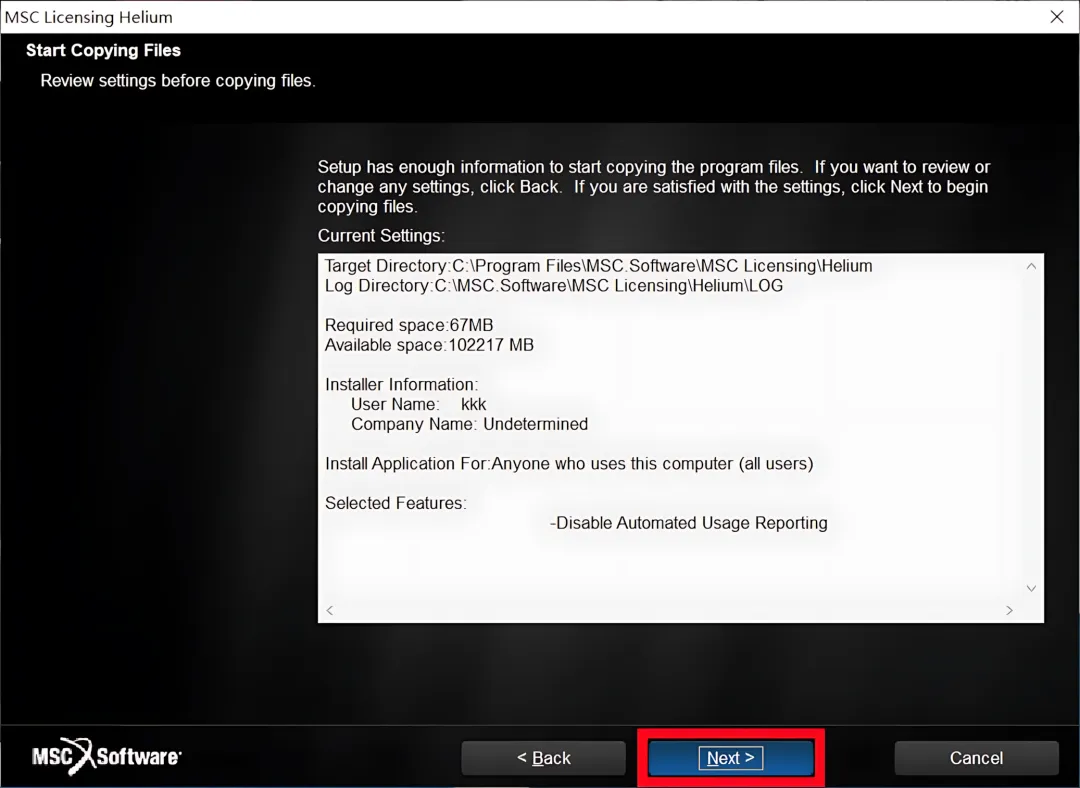Screen dimensions: 1080x788
Task: Go back with the Back button
Action: click(543, 758)
